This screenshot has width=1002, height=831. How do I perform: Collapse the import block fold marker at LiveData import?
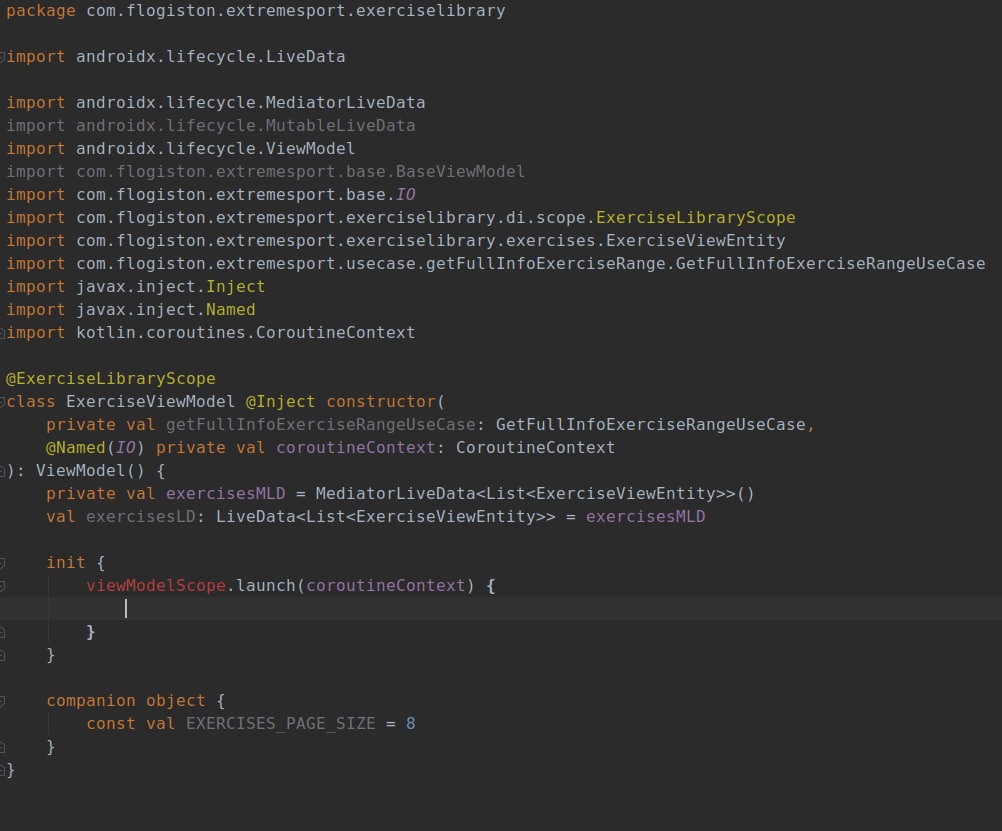point(3,57)
